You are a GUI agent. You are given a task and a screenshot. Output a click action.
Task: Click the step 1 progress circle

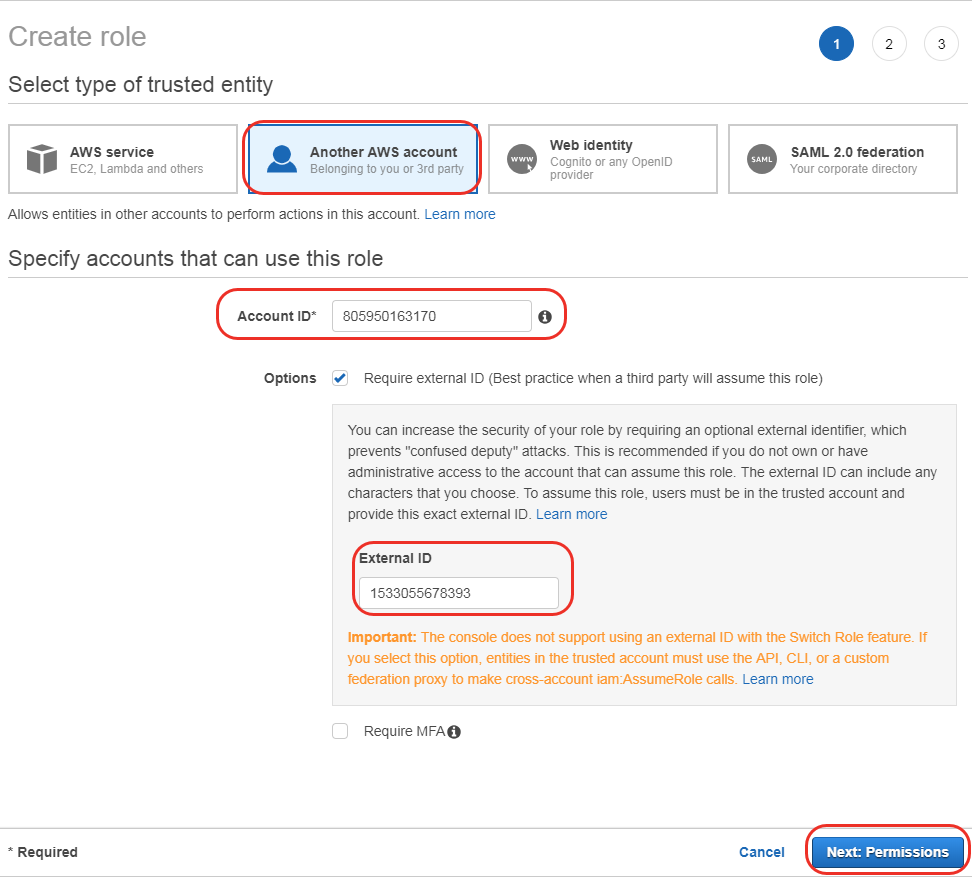837,43
